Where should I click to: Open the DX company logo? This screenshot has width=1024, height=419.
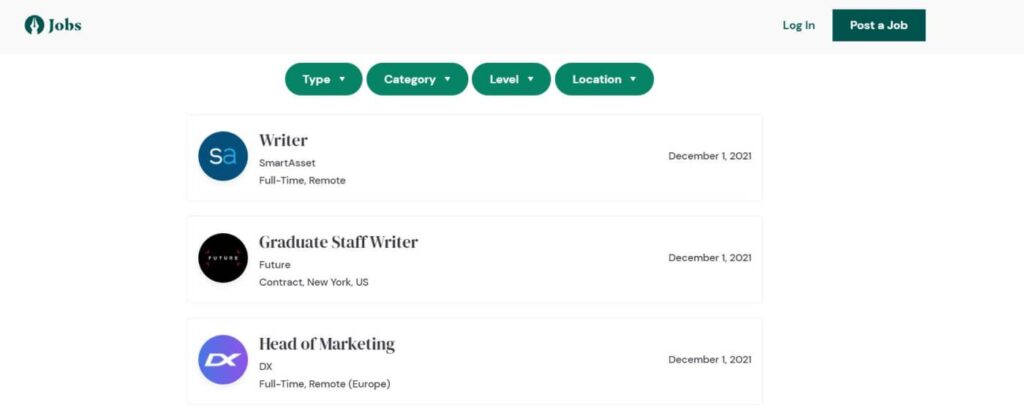coord(223,360)
